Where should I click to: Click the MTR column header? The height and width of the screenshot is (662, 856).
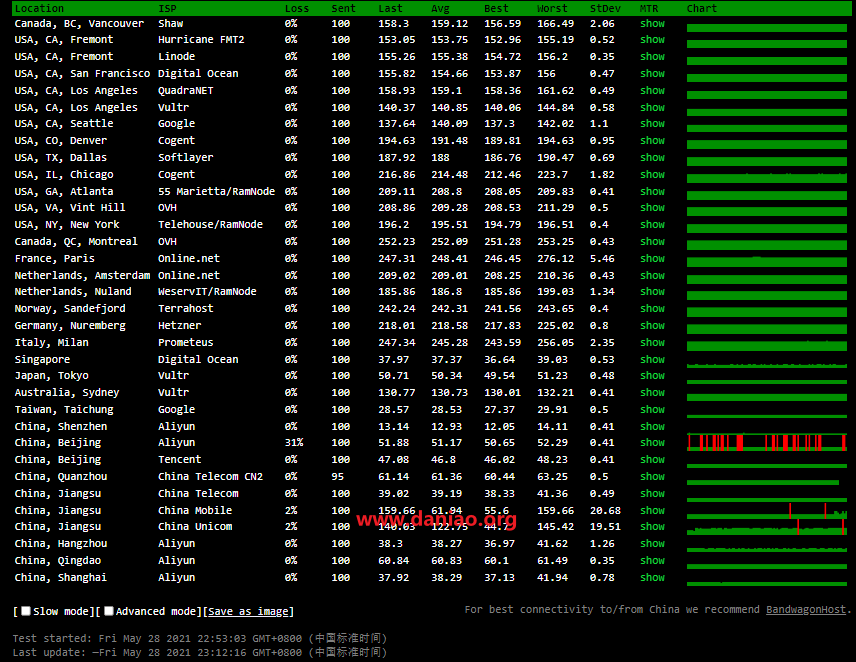pyautogui.click(x=649, y=8)
